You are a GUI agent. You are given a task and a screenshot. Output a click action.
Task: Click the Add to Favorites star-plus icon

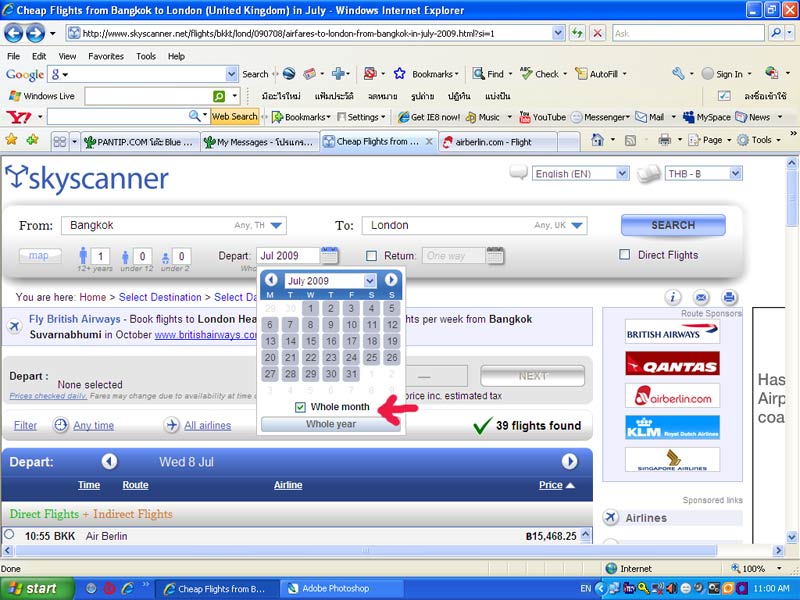pos(32,139)
